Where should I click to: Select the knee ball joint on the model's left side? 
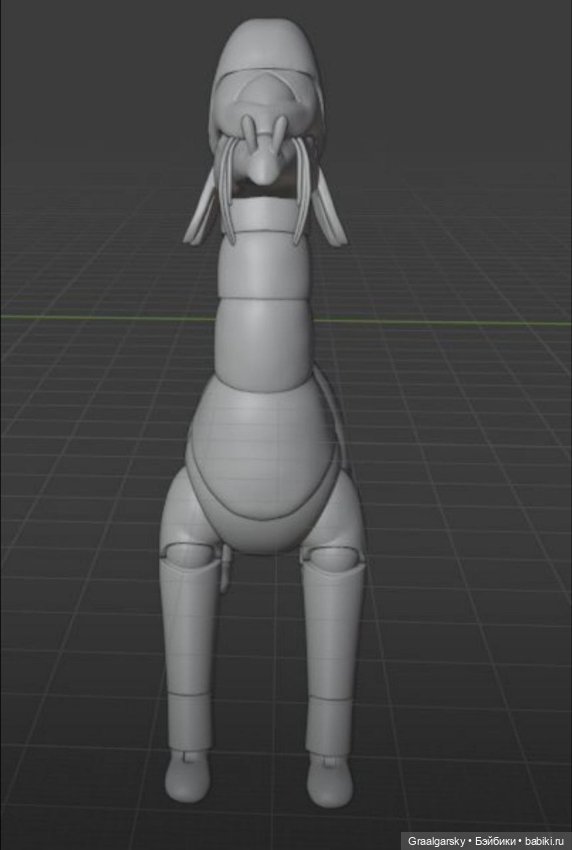(x=189, y=556)
